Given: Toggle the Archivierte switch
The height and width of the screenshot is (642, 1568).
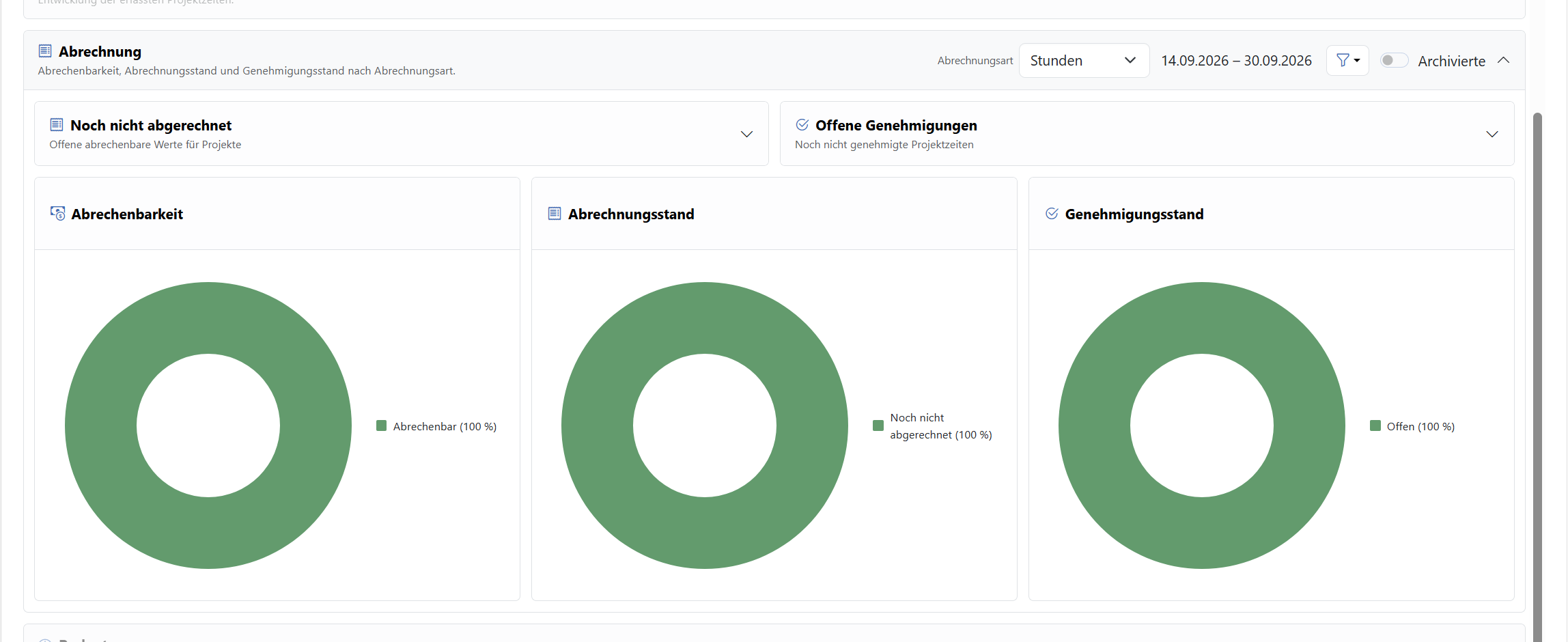Looking at the screenshot, I should pos(1394,60).
